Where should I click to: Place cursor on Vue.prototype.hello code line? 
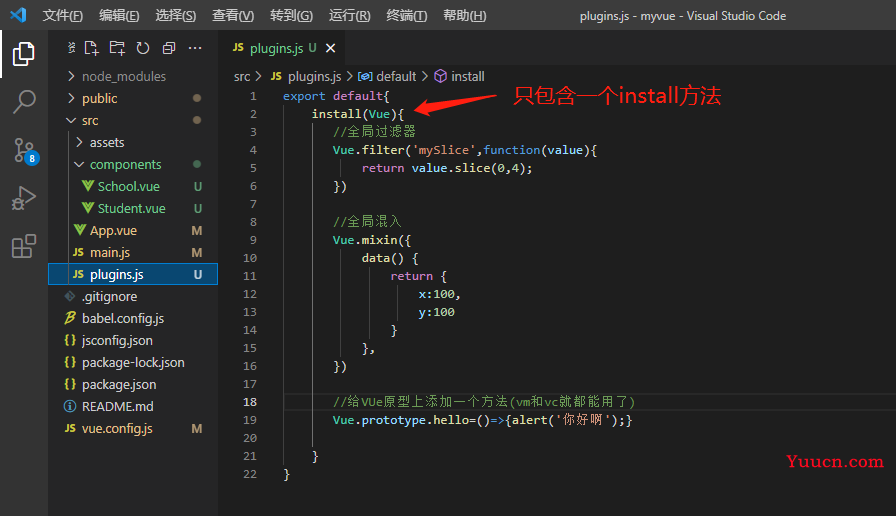[482, 420]
